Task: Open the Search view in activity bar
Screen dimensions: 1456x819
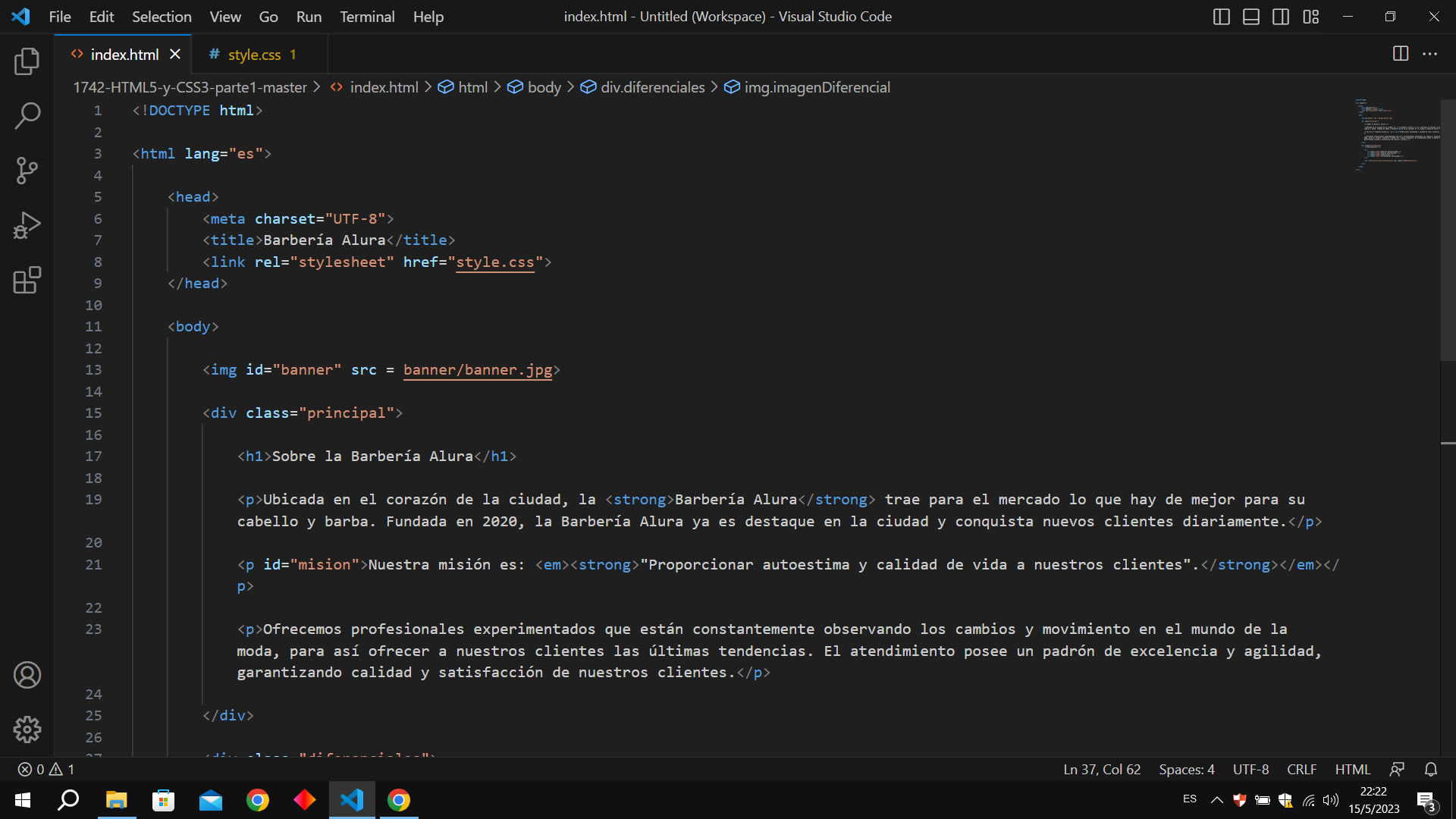Action: [27, 116]
